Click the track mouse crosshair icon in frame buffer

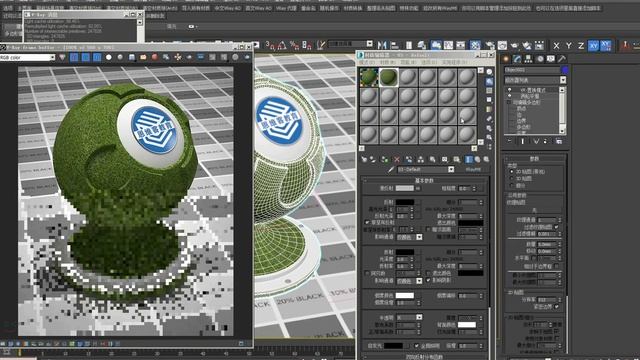(x=178, y=58)
